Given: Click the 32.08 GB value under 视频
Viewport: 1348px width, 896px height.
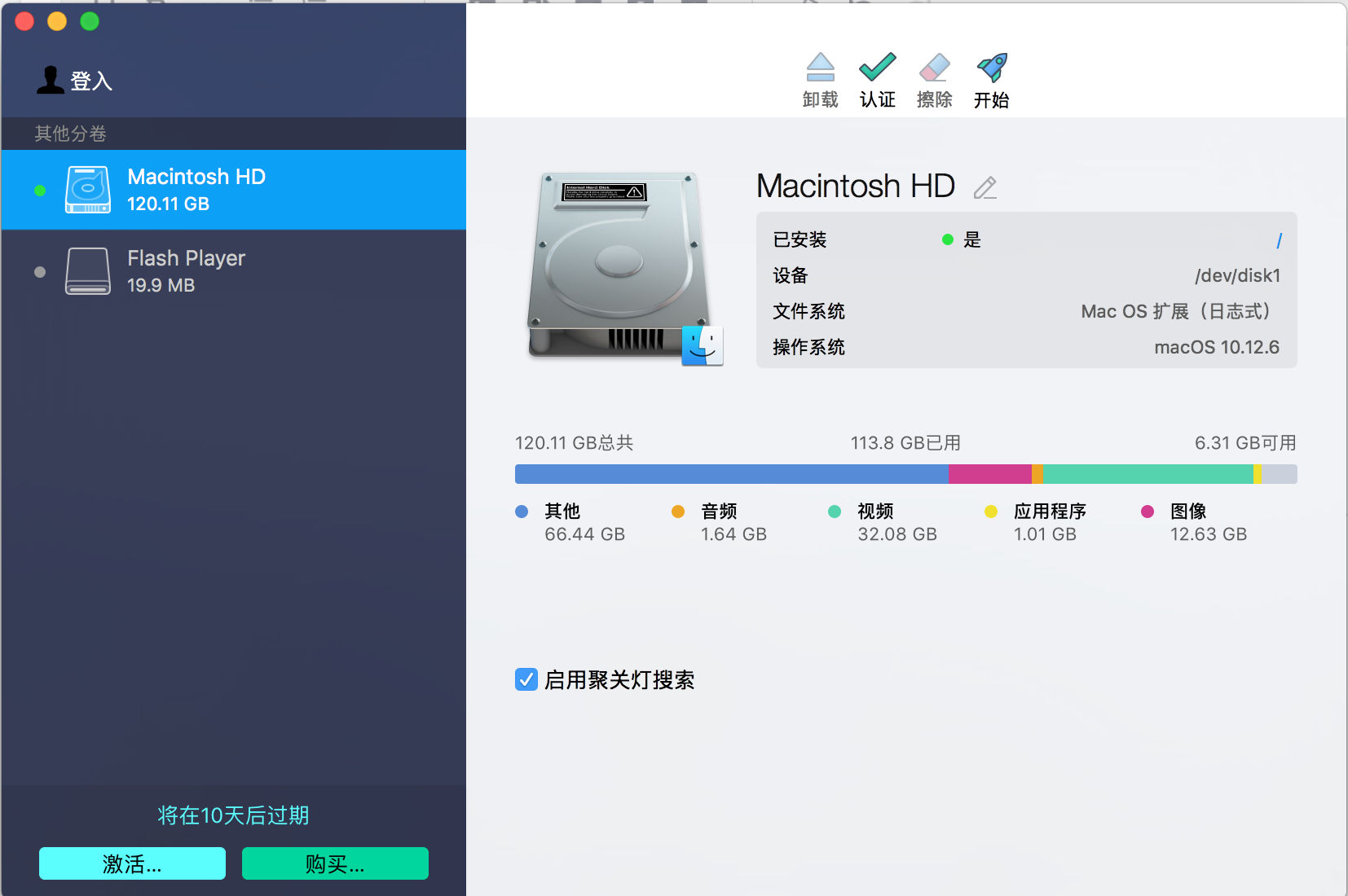Looking at the screenshot, I should 897,534.
